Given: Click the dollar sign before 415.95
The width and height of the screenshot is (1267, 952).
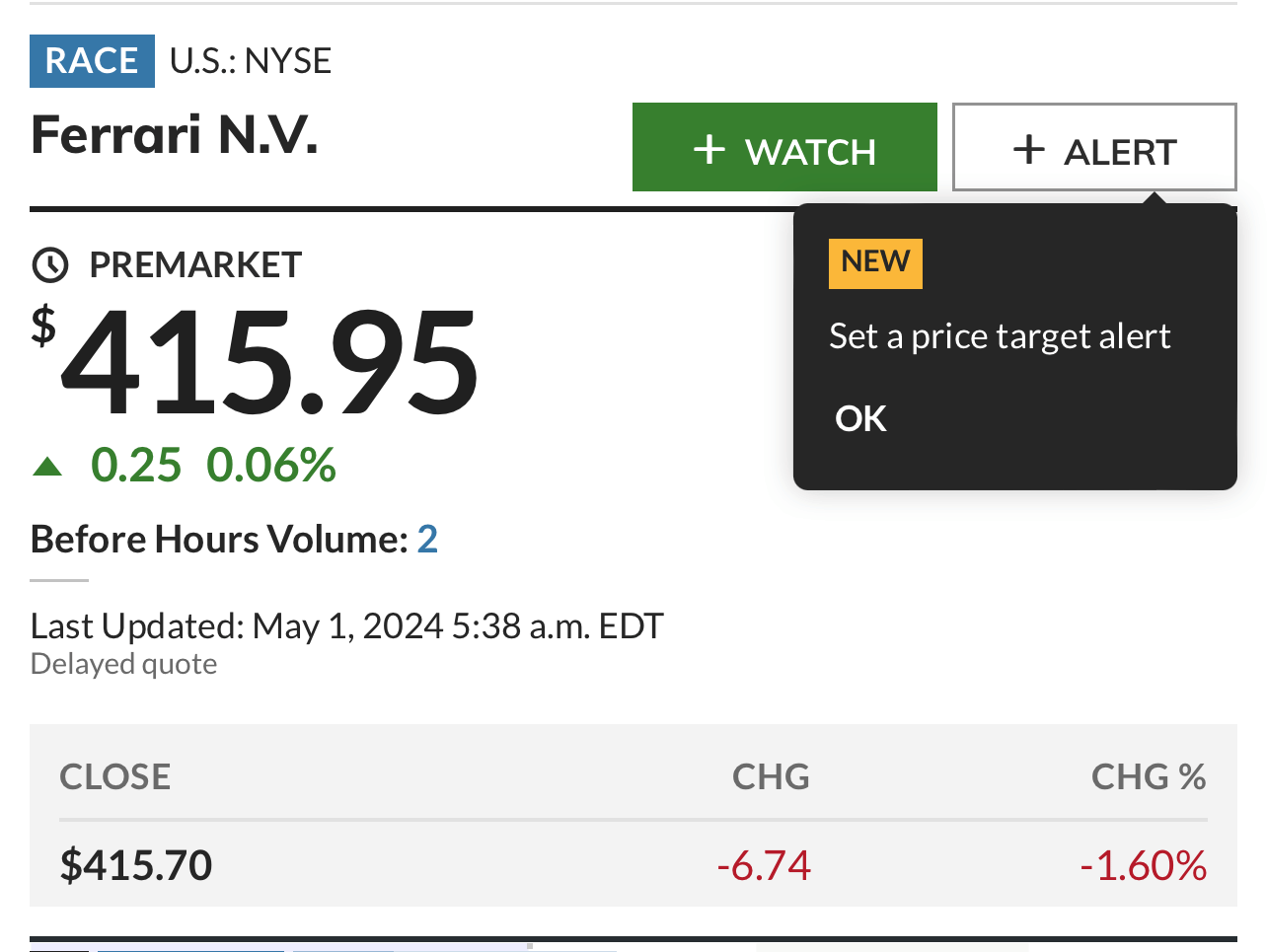Looking at the screenshot, I should coord(43,327).
